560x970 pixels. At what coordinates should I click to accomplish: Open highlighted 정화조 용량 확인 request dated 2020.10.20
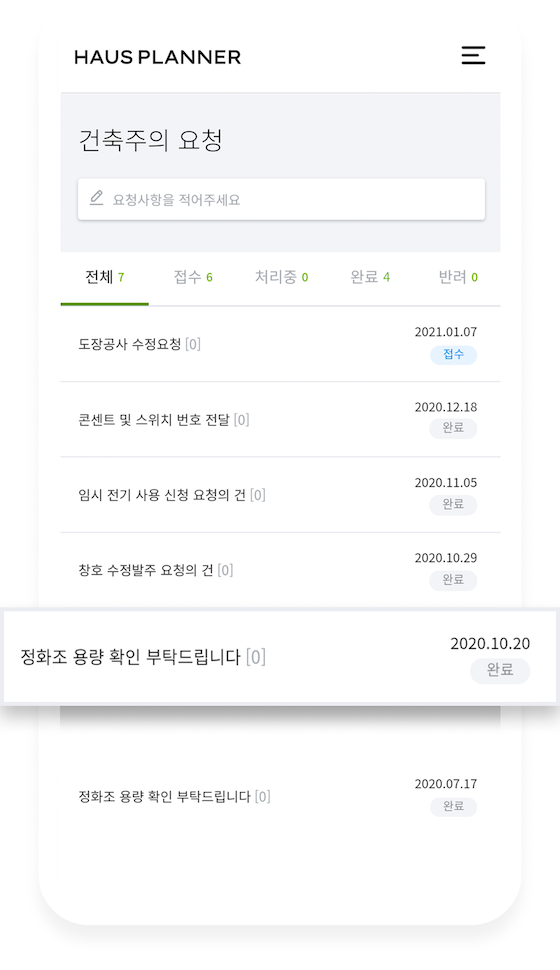(280, 657)
